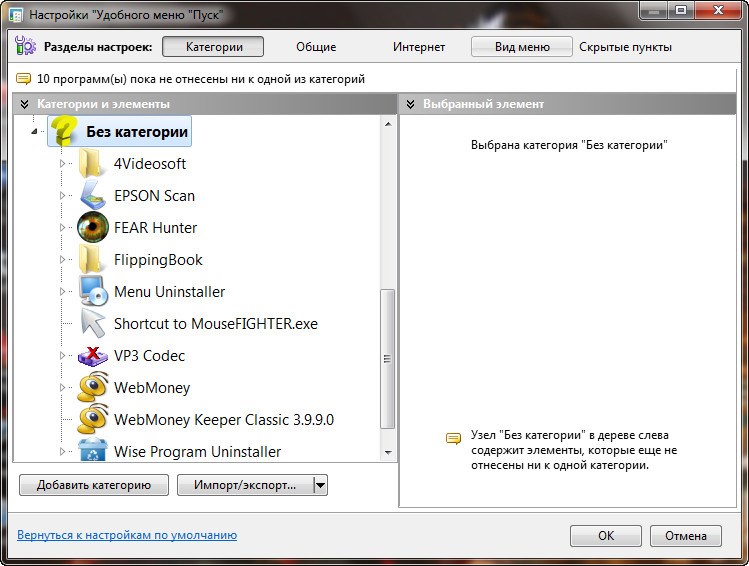749x566 pixels.
Task: Click the tree's vertical scrollbar down arrow
Action: (388, 452)
